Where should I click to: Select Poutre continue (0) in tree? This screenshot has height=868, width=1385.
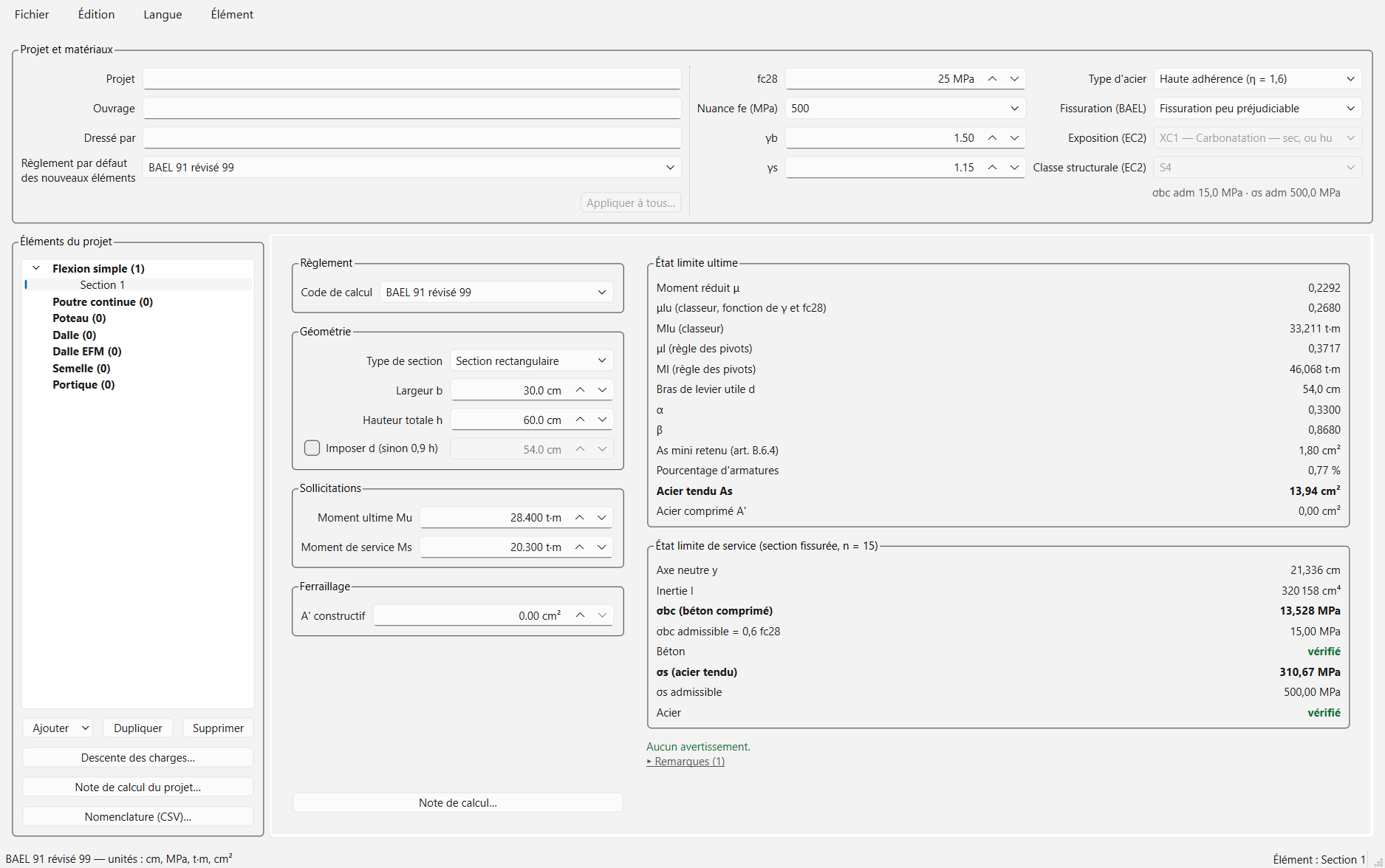(103, 302)
